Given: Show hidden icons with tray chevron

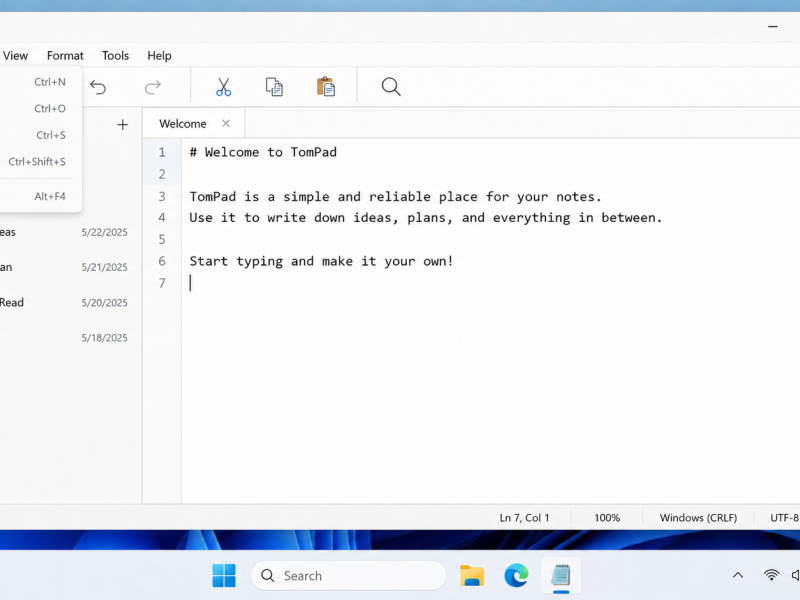Looking at the screenshot, I should [x=738, y=576].
